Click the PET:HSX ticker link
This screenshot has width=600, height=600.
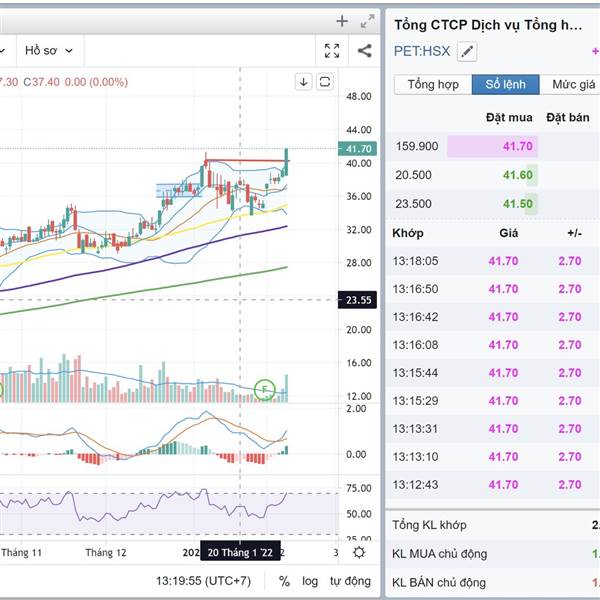click(x=422, y=51)
